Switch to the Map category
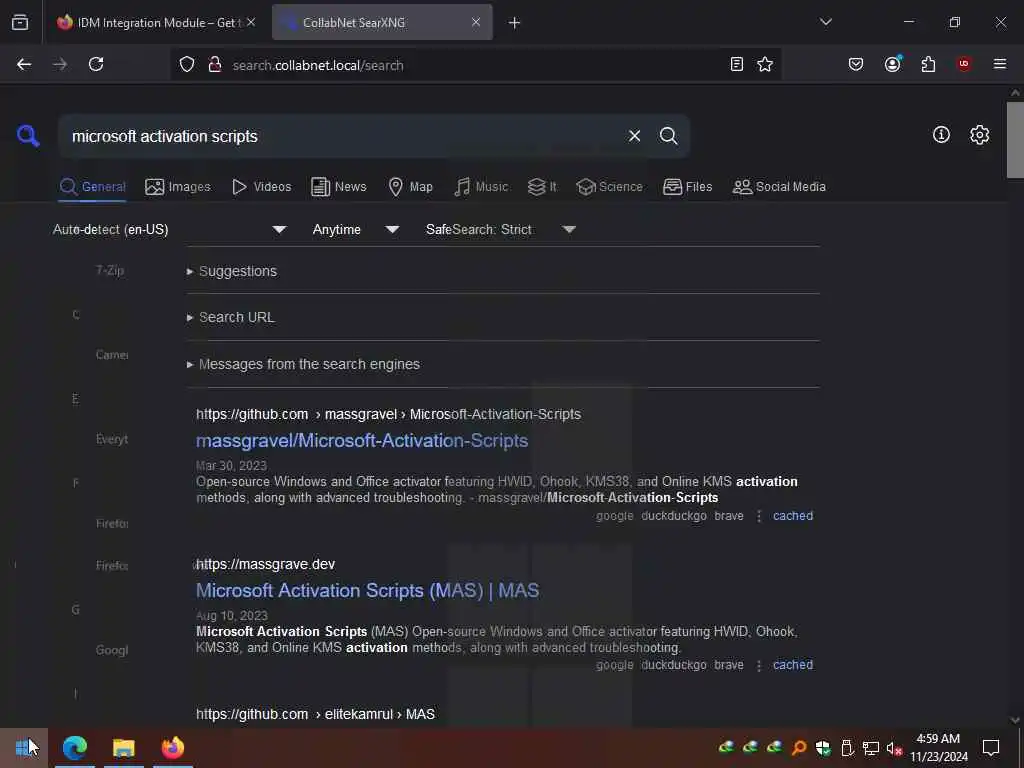This screenshot has height=768, width=1024. [410, 187]
